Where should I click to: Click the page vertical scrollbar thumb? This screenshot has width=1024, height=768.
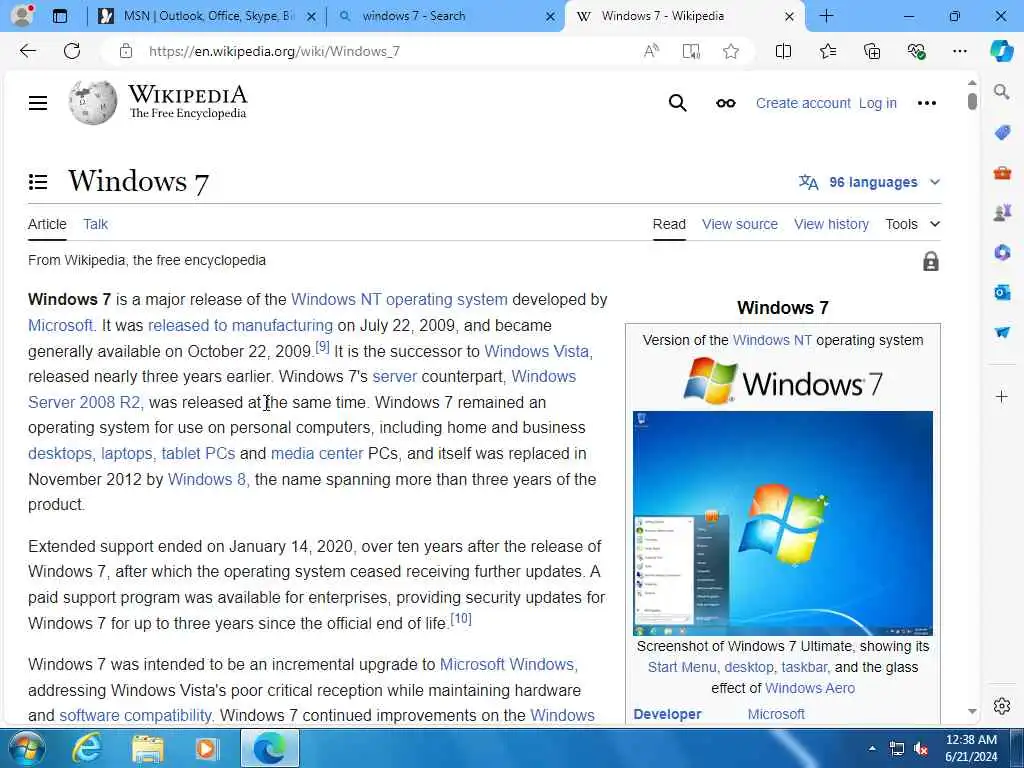click(972, 102)
